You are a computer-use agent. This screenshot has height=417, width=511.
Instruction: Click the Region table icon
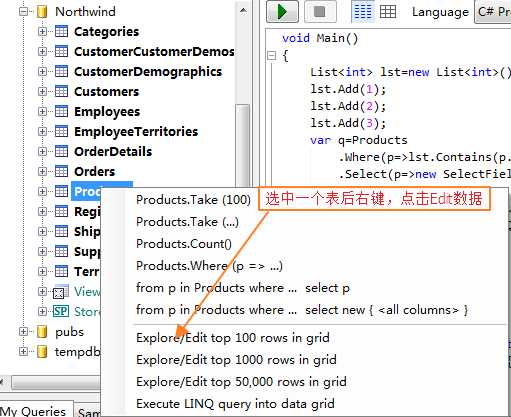[x=61, y=211]
